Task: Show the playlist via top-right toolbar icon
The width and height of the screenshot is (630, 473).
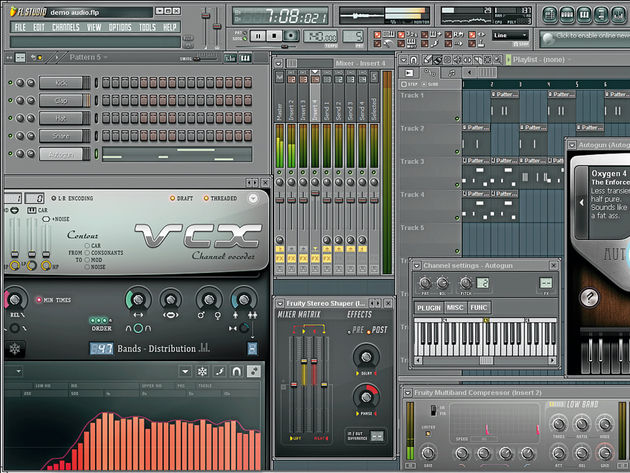Action: (550, 15)
